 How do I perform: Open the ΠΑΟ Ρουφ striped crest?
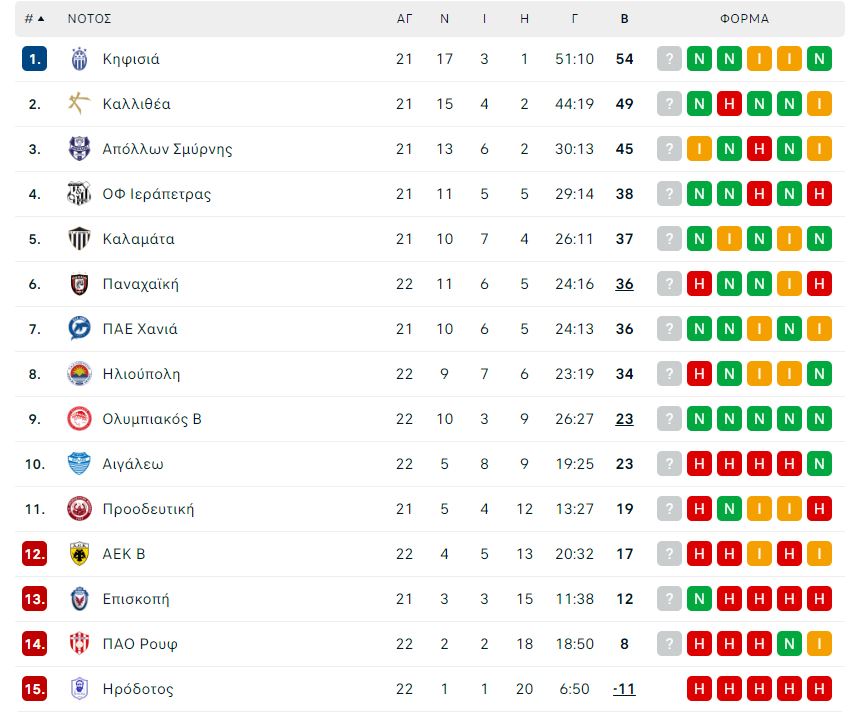click(79, 643)
